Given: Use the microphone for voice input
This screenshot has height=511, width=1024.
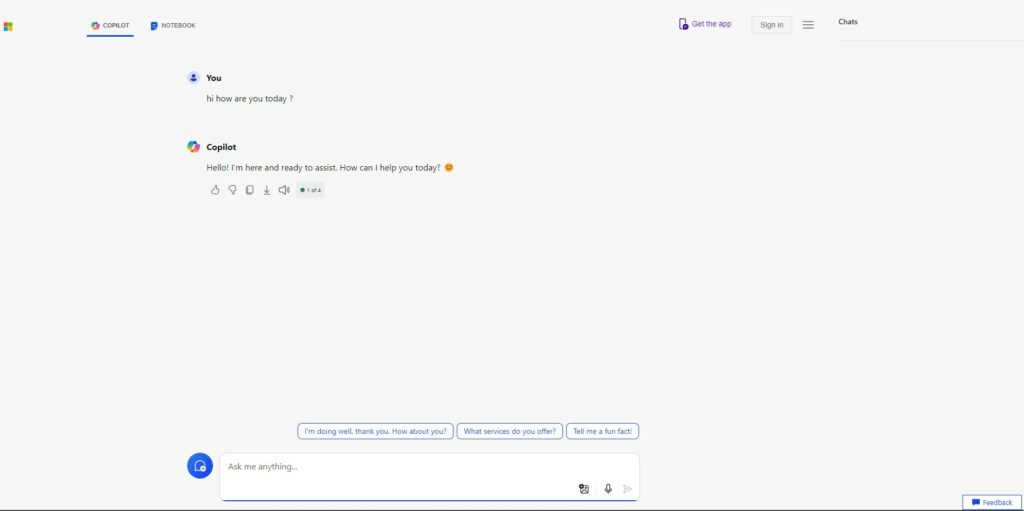Looking at the screenshot, I should (608, 489).
